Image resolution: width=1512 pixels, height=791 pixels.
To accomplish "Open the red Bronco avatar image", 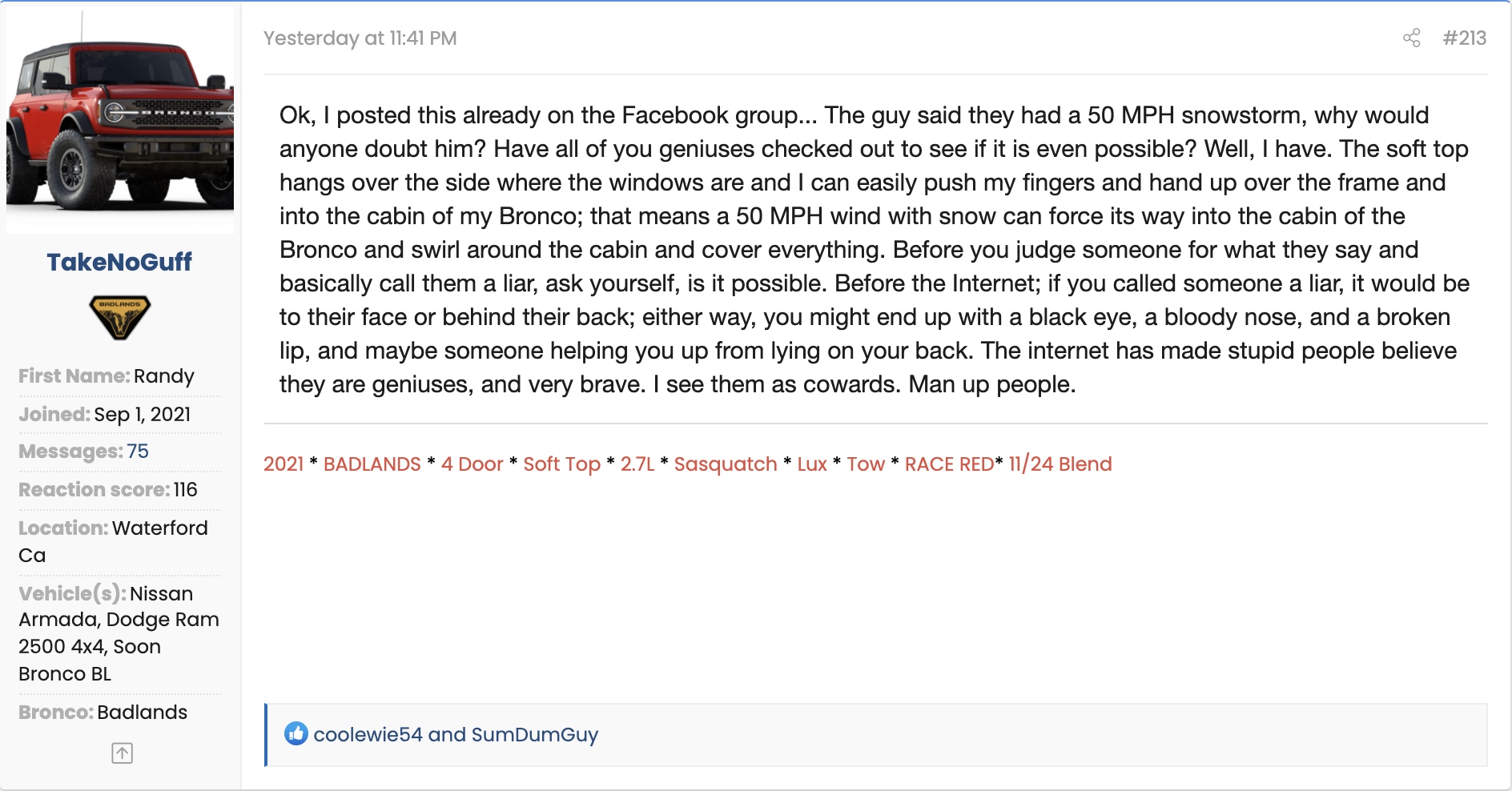I will (120, 120).
